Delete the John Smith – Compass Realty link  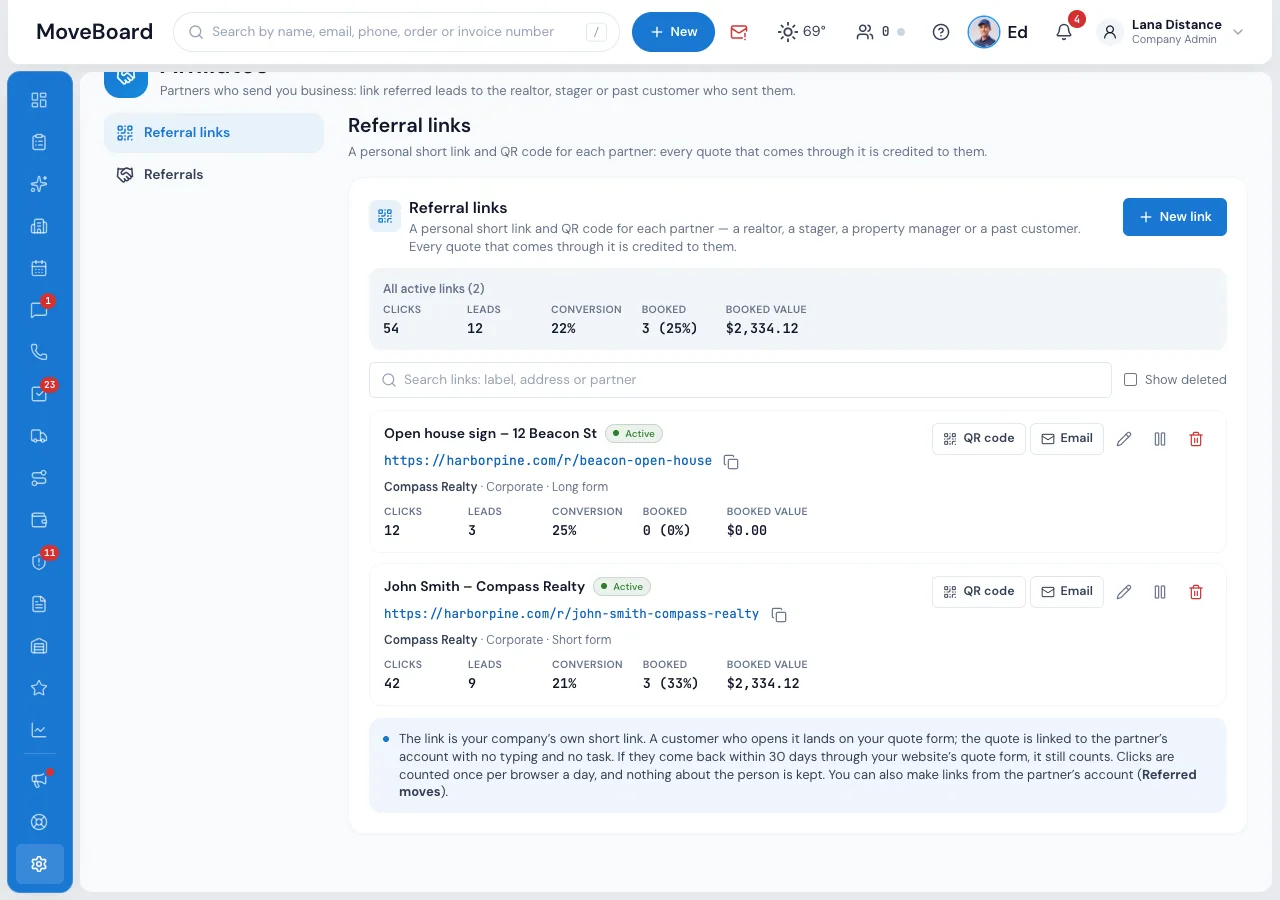tap(1196, 592)
